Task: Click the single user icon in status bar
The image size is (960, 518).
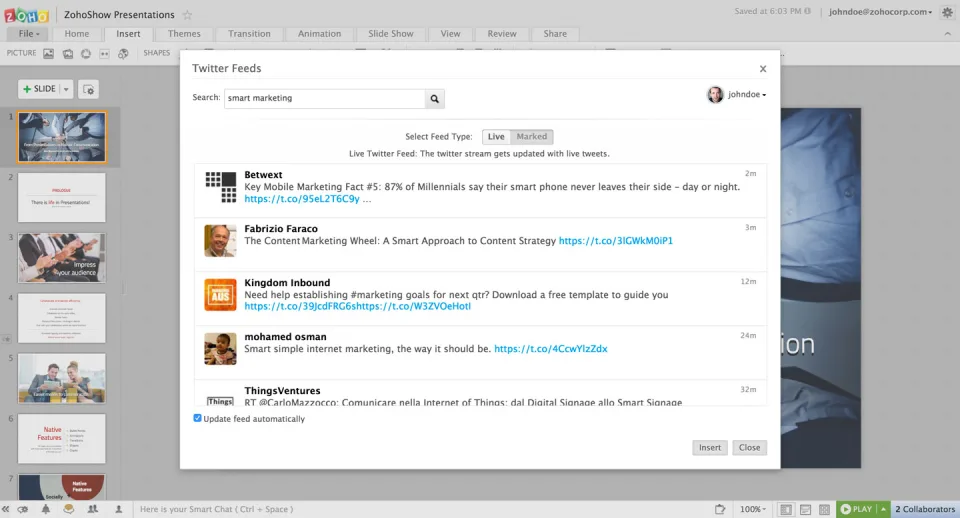Action: (119, 509)
